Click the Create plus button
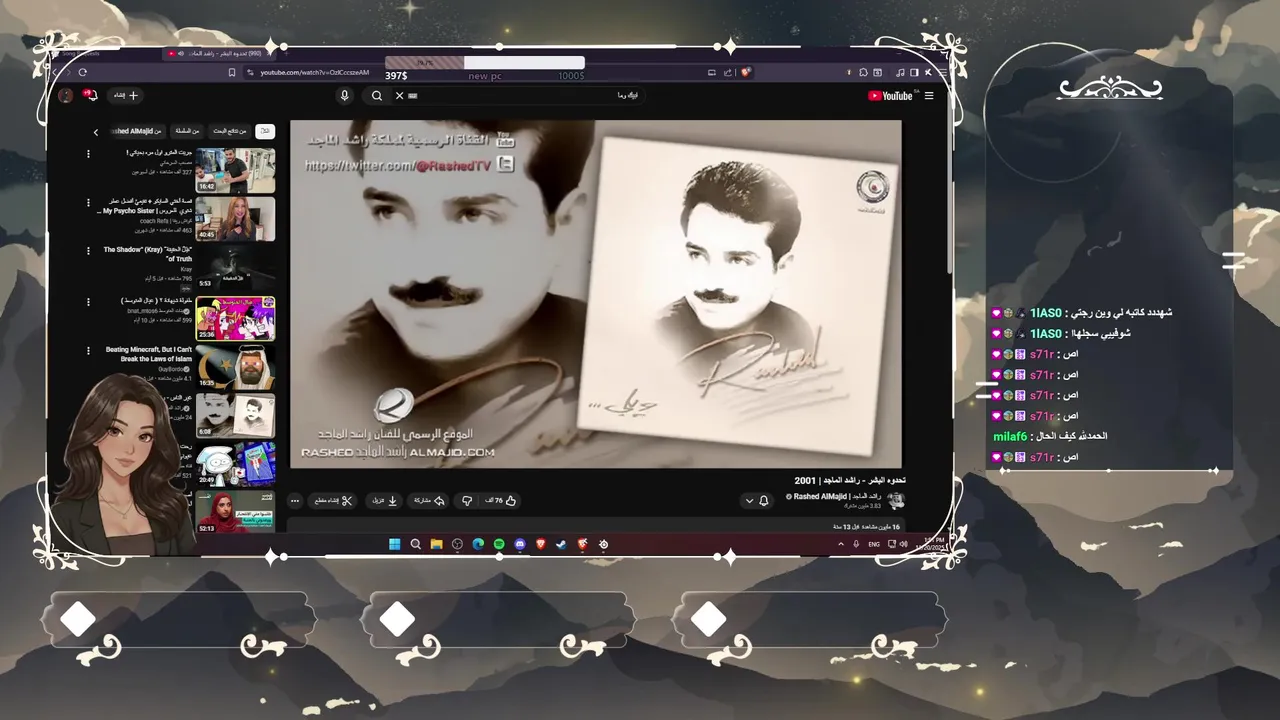 125,95
